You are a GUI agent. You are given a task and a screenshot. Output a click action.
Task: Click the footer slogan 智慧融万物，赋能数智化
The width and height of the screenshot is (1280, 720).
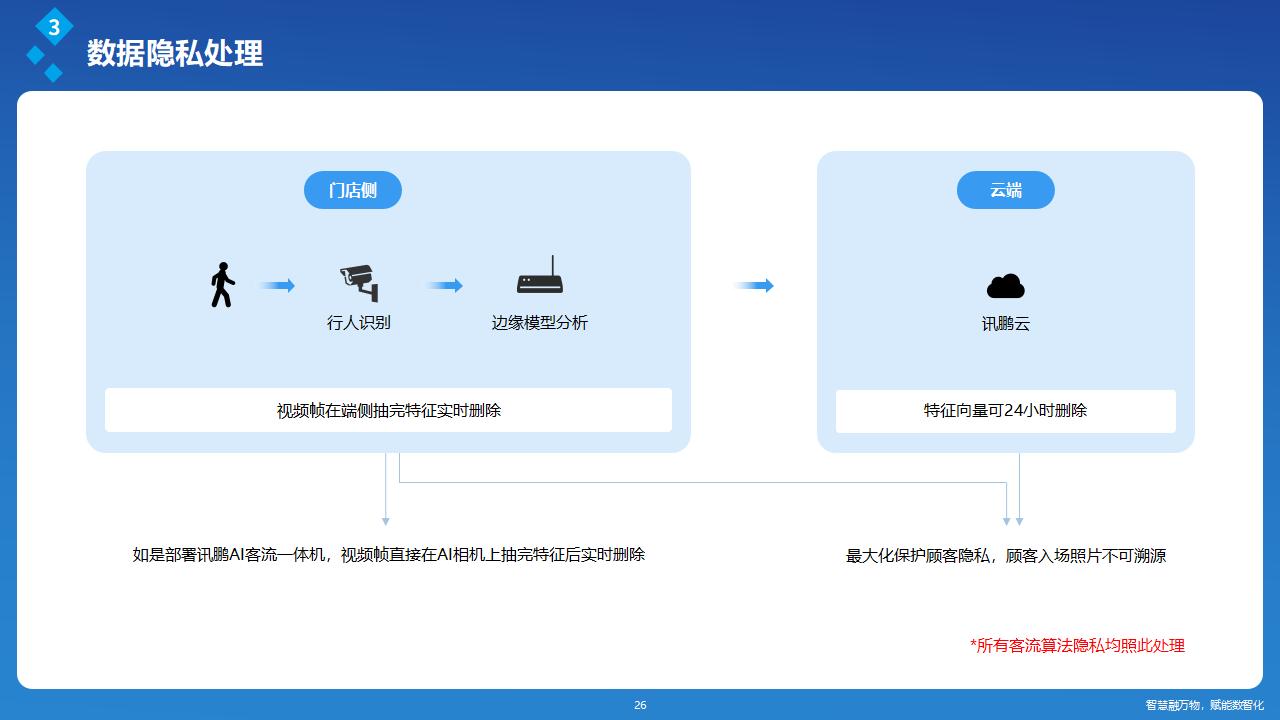pyautogui.click(x=1205, y=705)
